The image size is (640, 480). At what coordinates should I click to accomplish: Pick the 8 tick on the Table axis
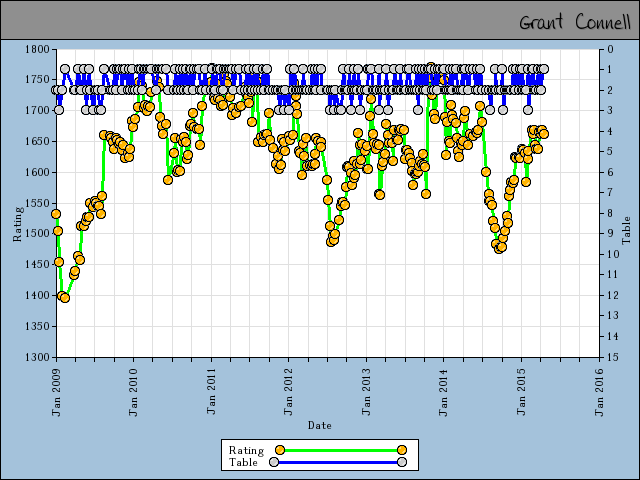click(611, 213)
